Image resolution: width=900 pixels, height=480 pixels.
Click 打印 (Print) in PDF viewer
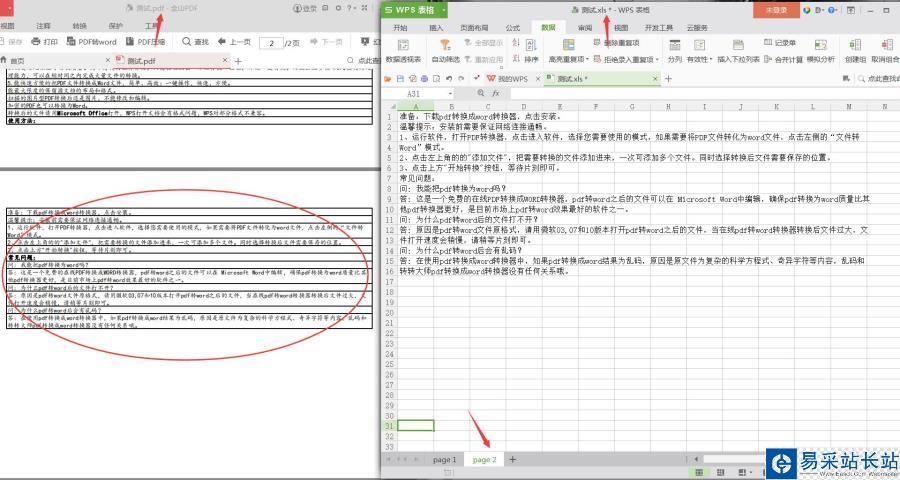[45, 42]
